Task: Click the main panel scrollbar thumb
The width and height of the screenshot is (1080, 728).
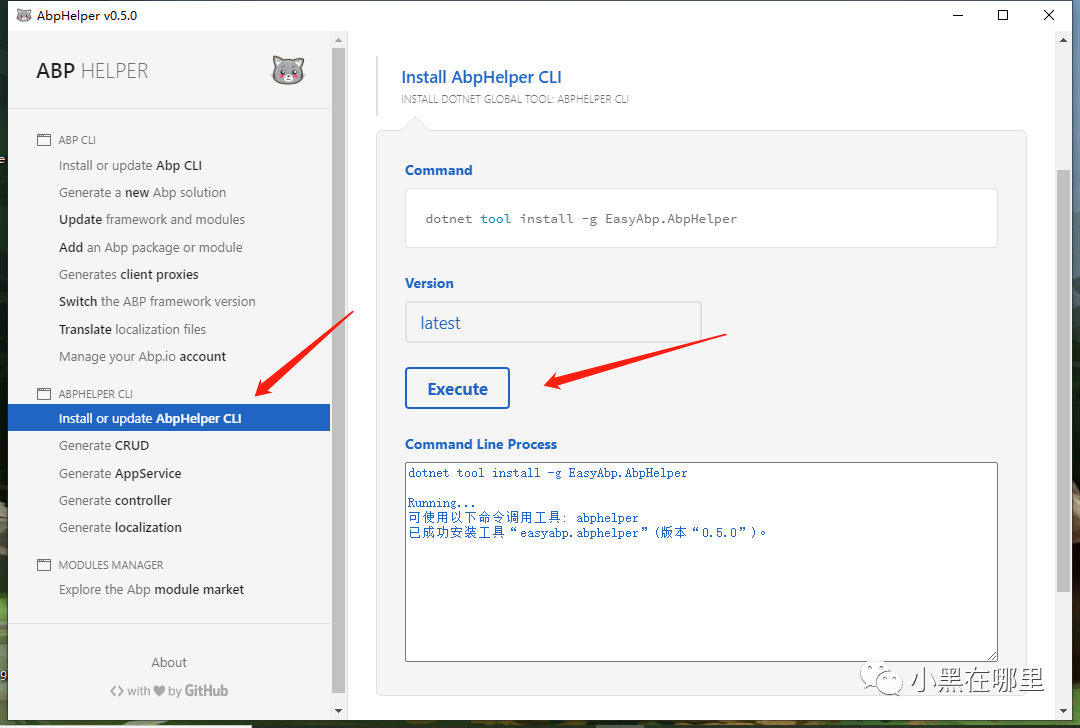Action: click(1063, 380)
